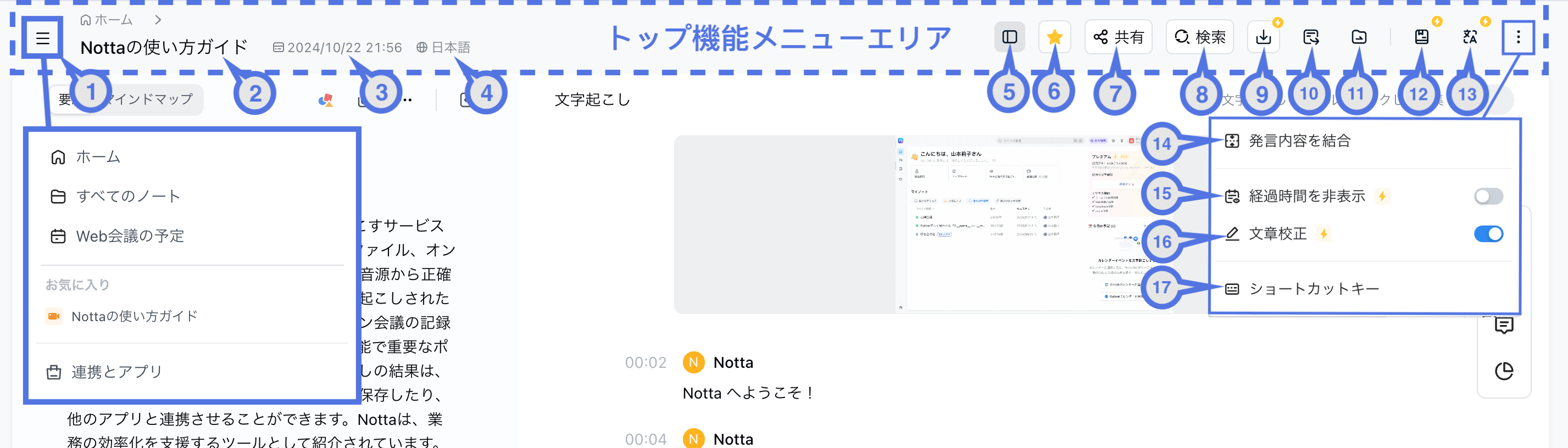
Task: Click the date 2024/10/22 21:56
Action: point(337,47)
